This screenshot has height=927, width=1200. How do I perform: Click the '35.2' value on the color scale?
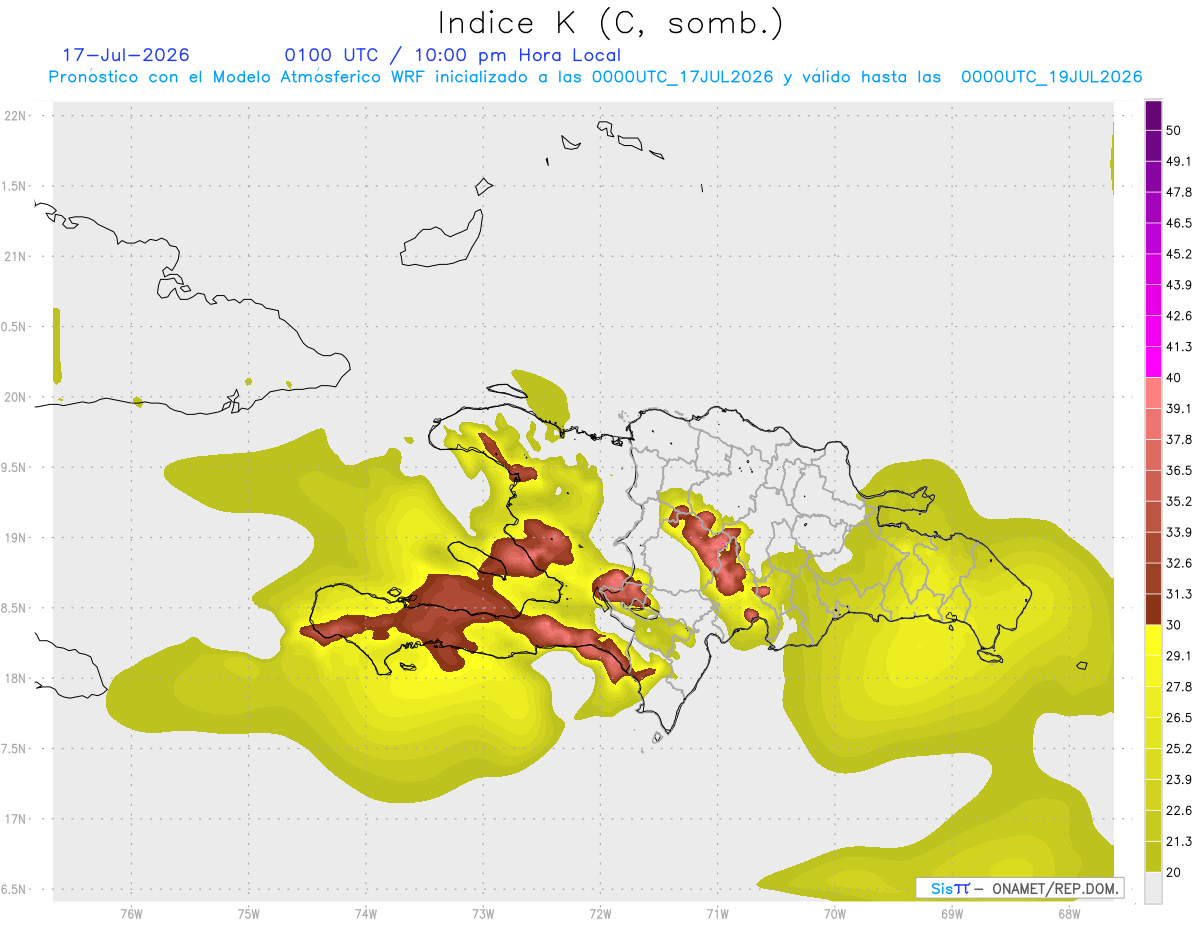point(1179,501)
